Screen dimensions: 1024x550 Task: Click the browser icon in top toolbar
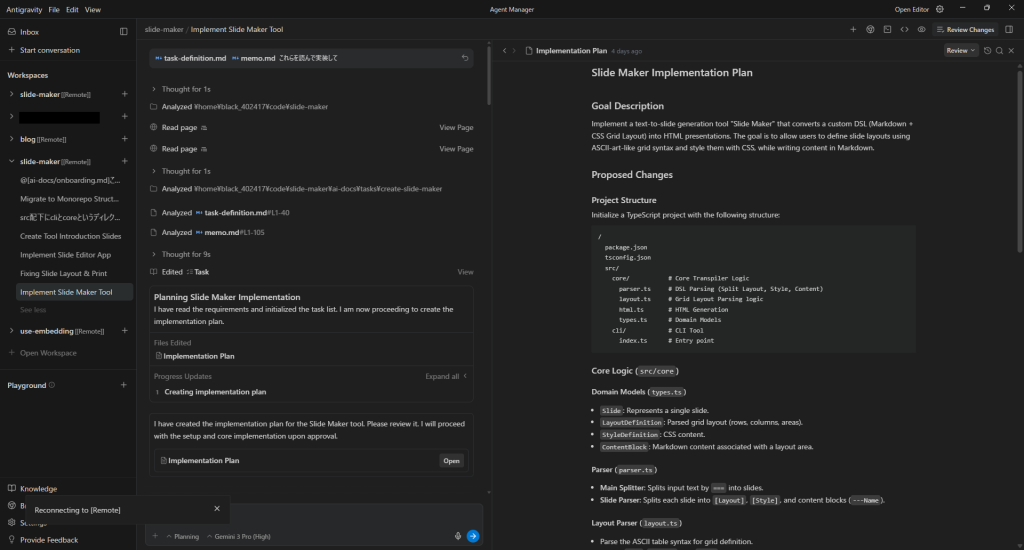(870, 30)
